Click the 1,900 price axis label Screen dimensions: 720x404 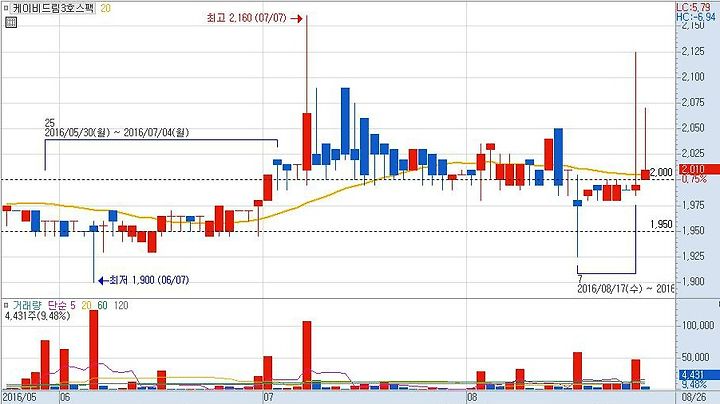tap(693, 281)
